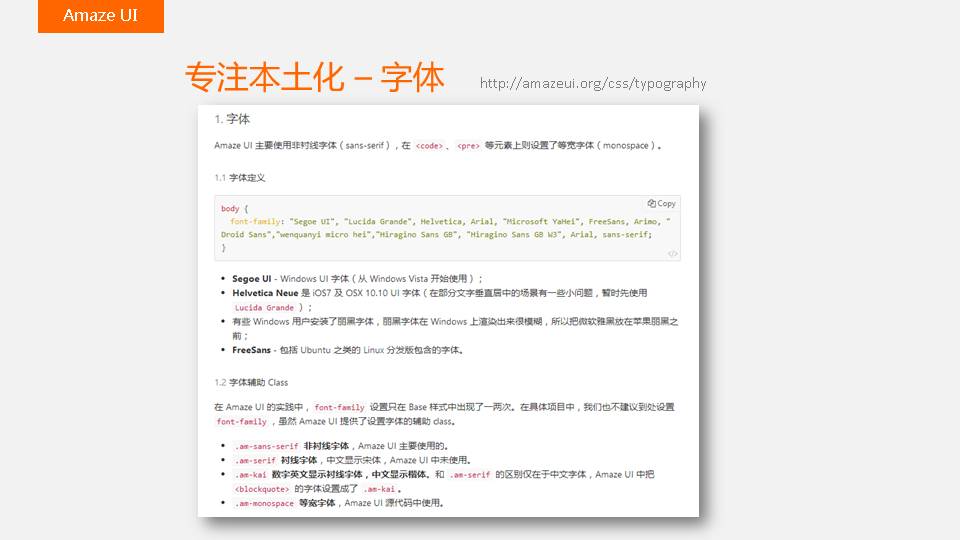Viewport: 960px width, 540px height.
Task: Click the 'body' selector in the code block
Action: 230,209
